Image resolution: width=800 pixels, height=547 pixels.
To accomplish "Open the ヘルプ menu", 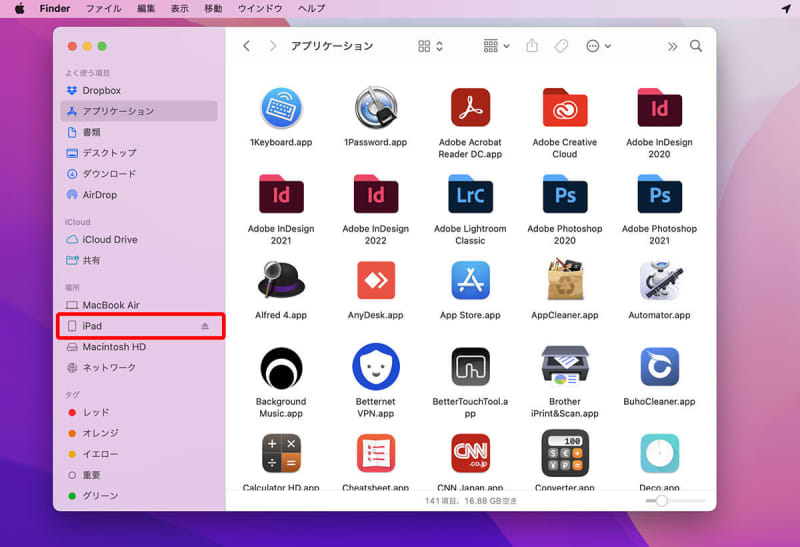I will coord(311,9).
